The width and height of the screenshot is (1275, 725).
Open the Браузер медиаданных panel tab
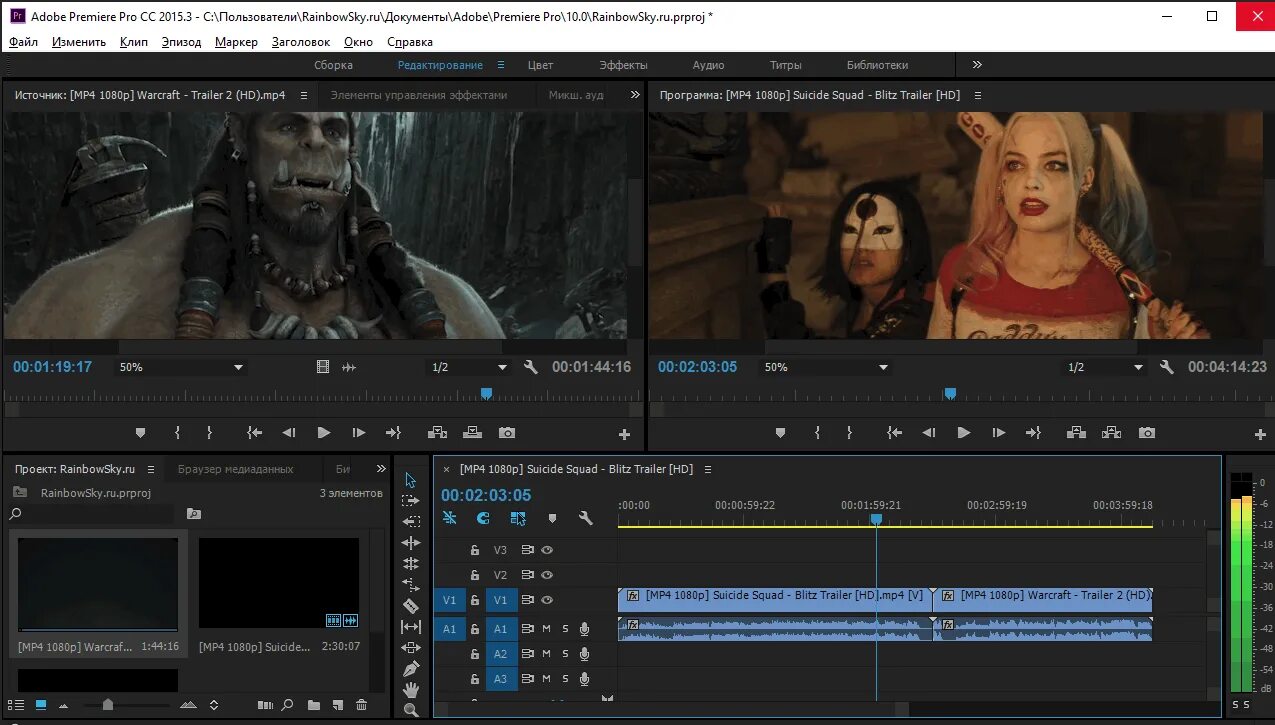(235, 468)
